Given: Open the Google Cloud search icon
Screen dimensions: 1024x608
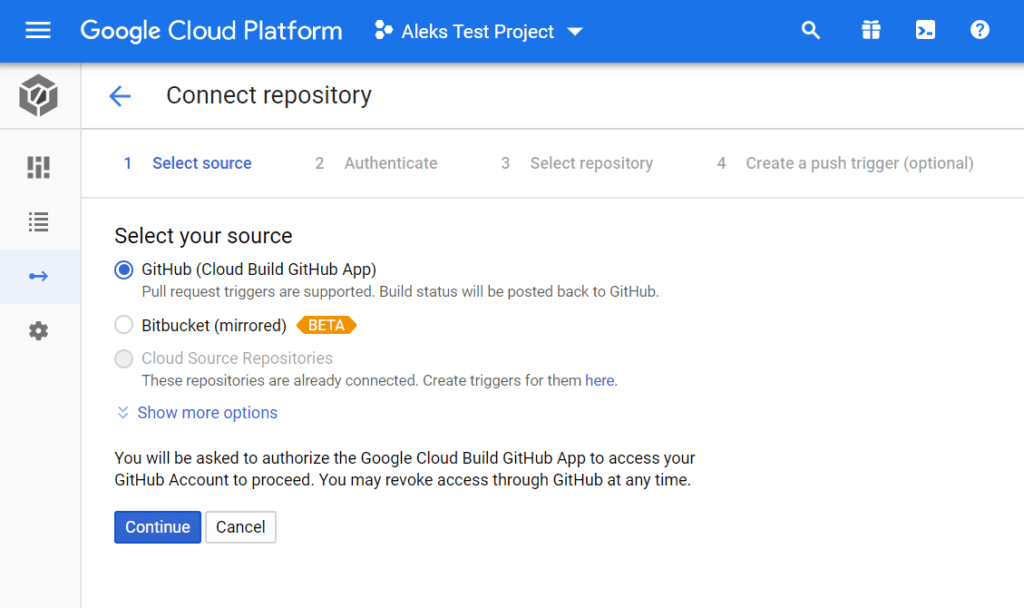Looking at the screenshot, I should [810, 30].
